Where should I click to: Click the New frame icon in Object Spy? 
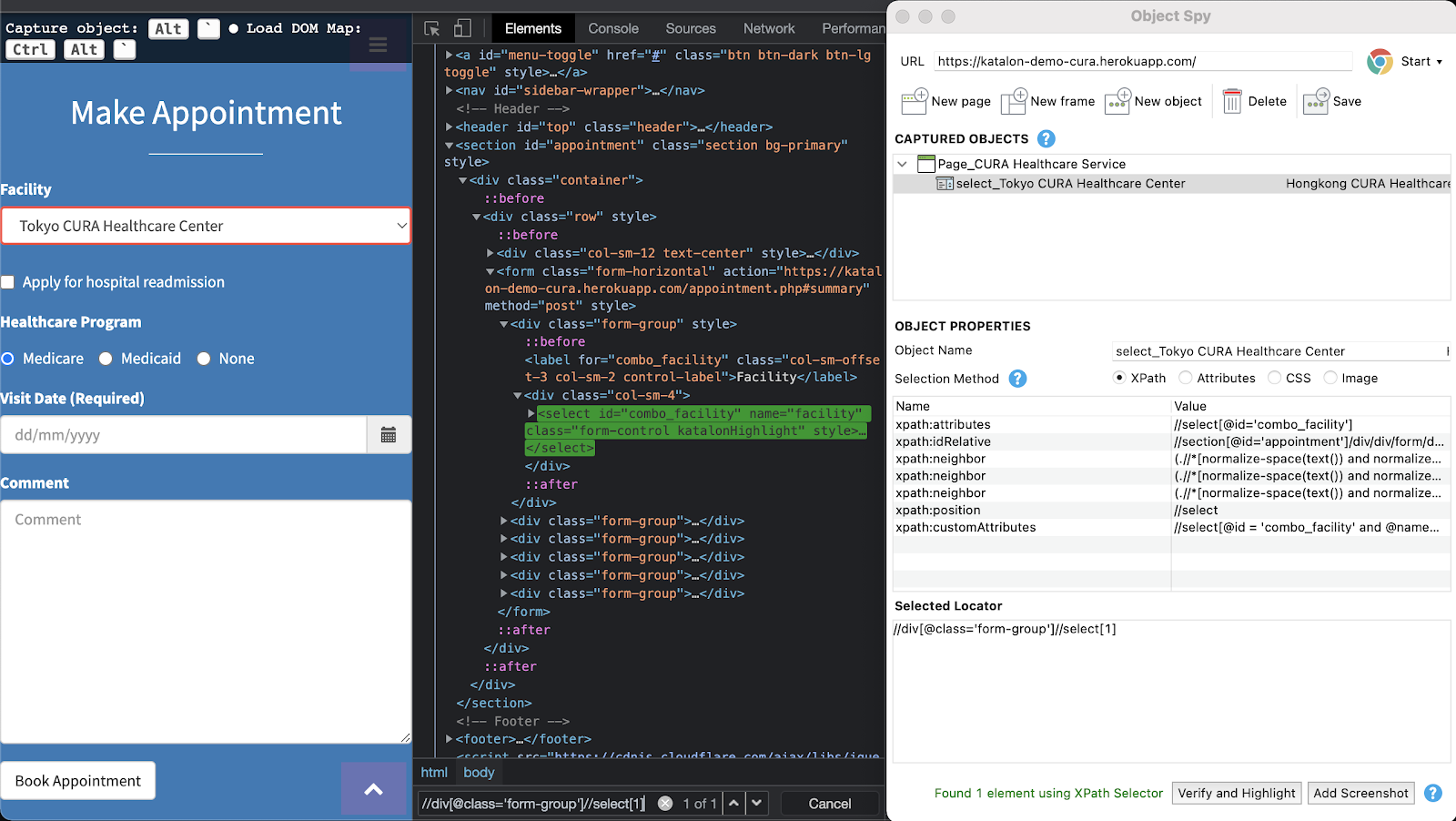1014,101
